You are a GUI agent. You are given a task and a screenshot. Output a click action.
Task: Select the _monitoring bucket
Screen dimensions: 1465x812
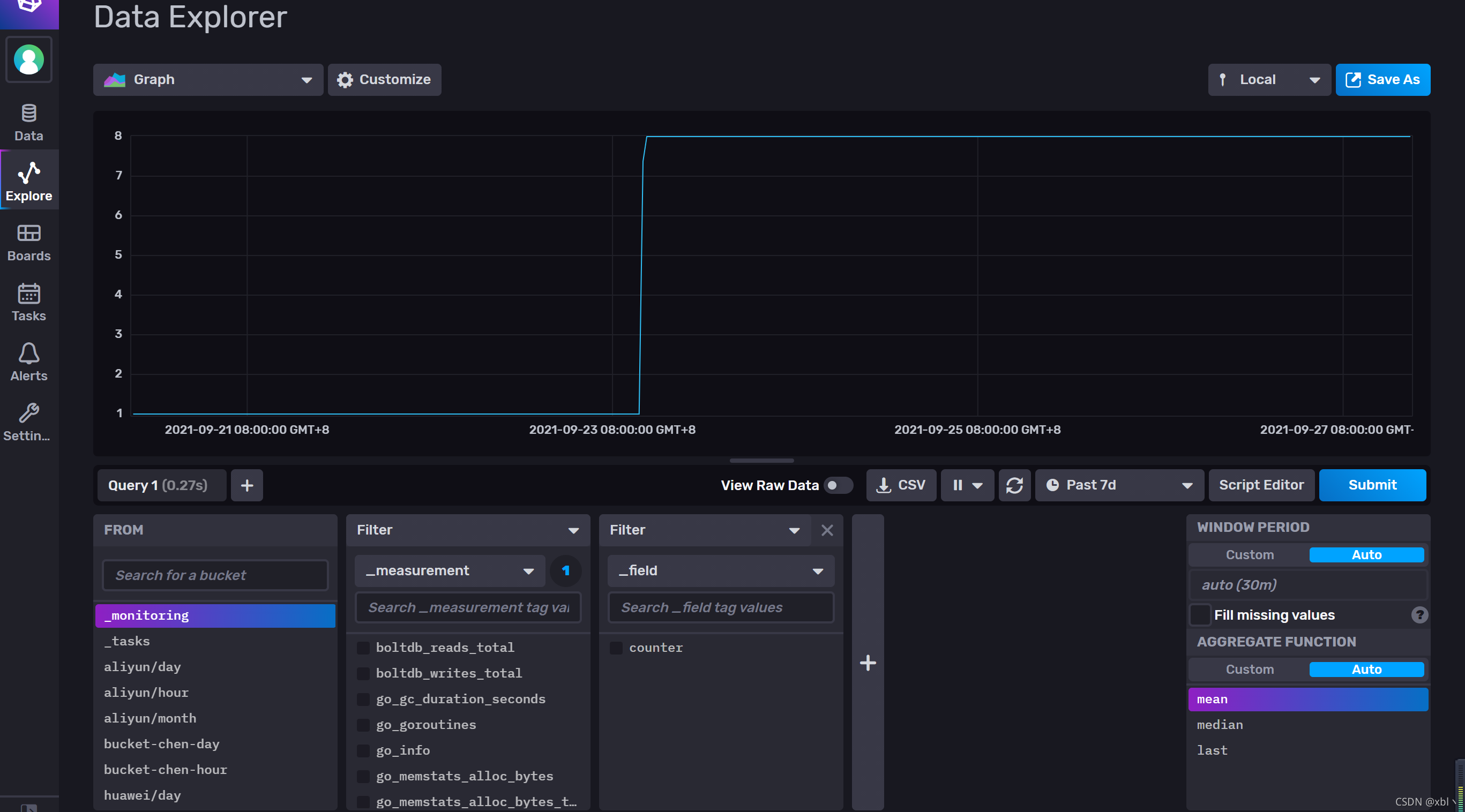(215, 616)
